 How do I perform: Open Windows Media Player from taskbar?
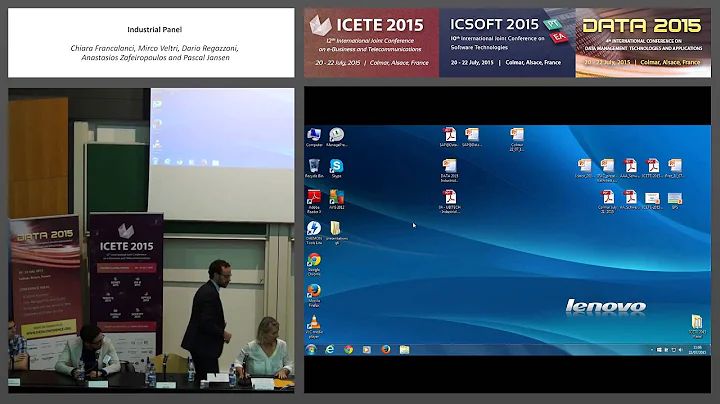pos(367,350)
